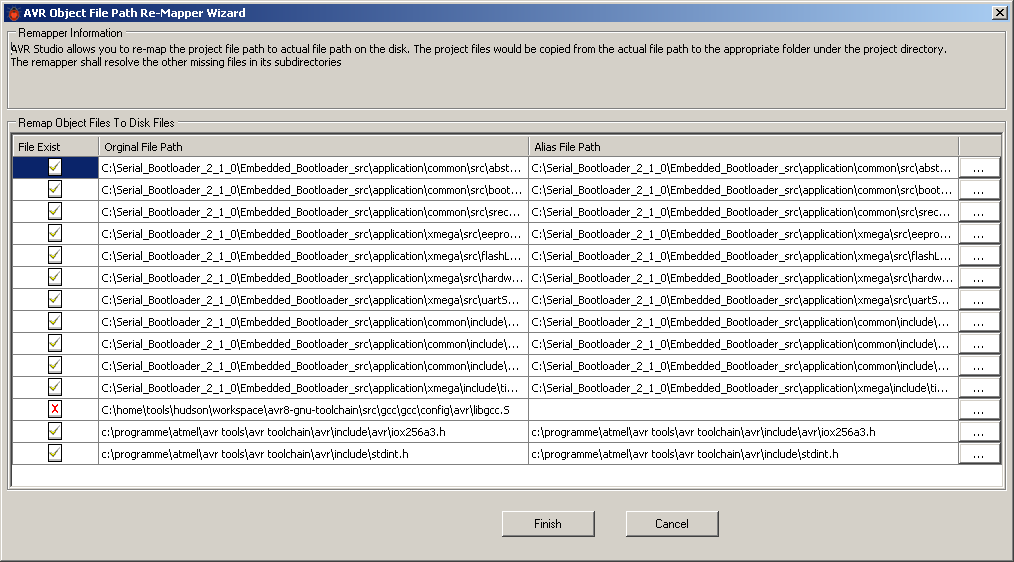
Task: Click the Alias File Path column header
Action: 743,147
